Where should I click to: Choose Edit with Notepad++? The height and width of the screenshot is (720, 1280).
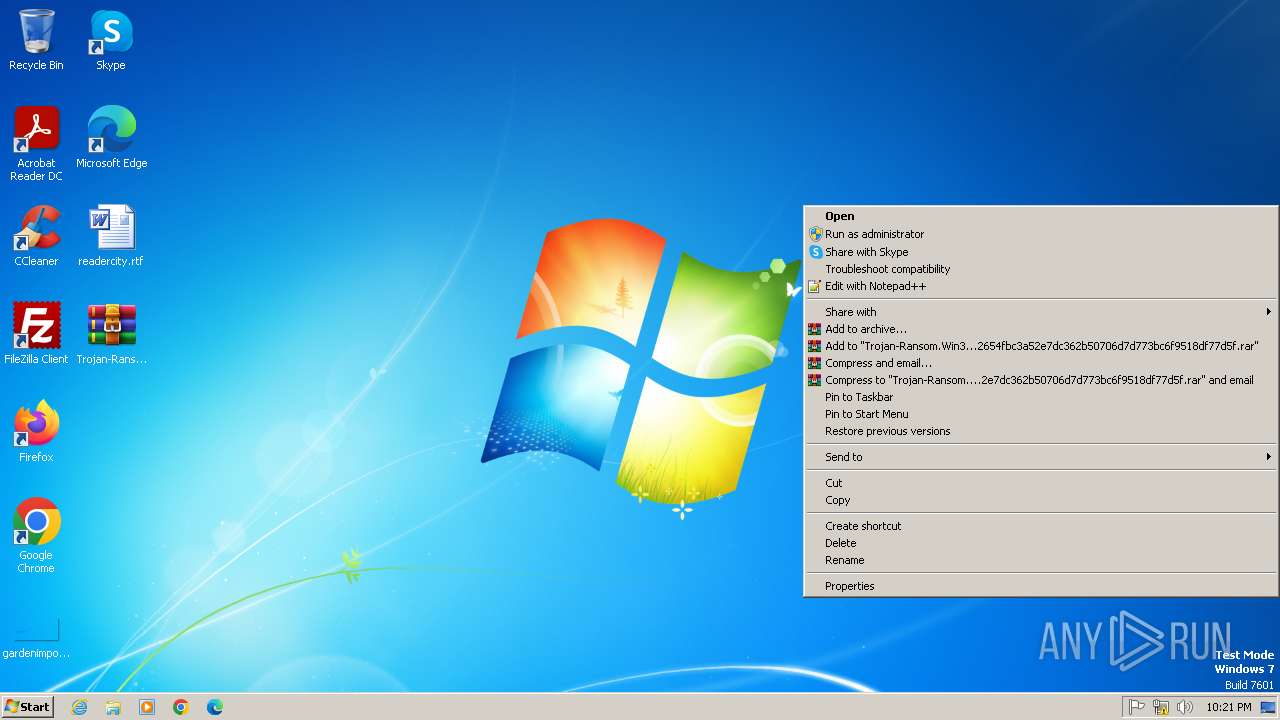point(1040,286)
